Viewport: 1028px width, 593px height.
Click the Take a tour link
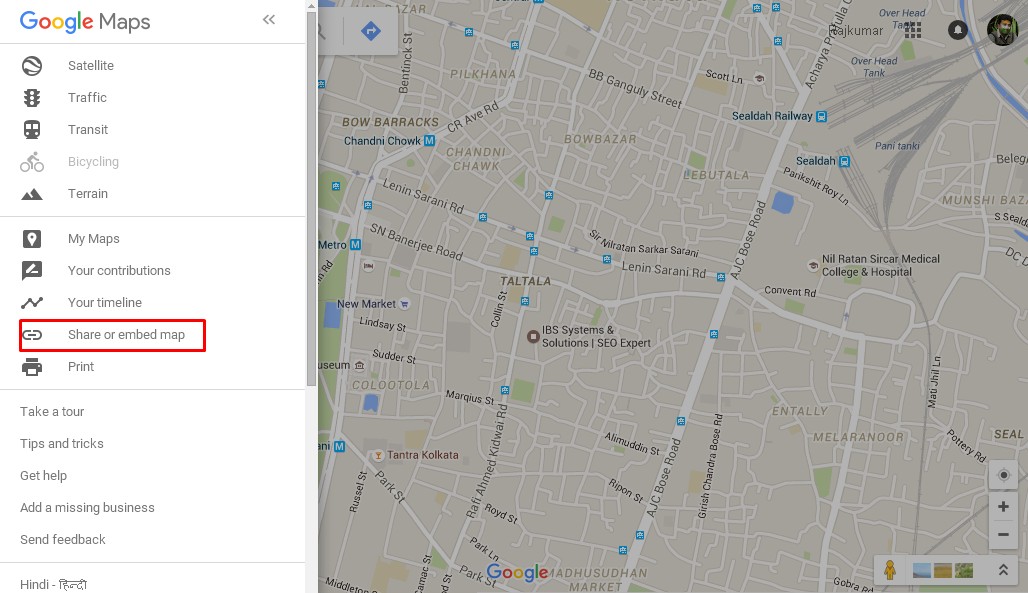(x=52, y=411)
